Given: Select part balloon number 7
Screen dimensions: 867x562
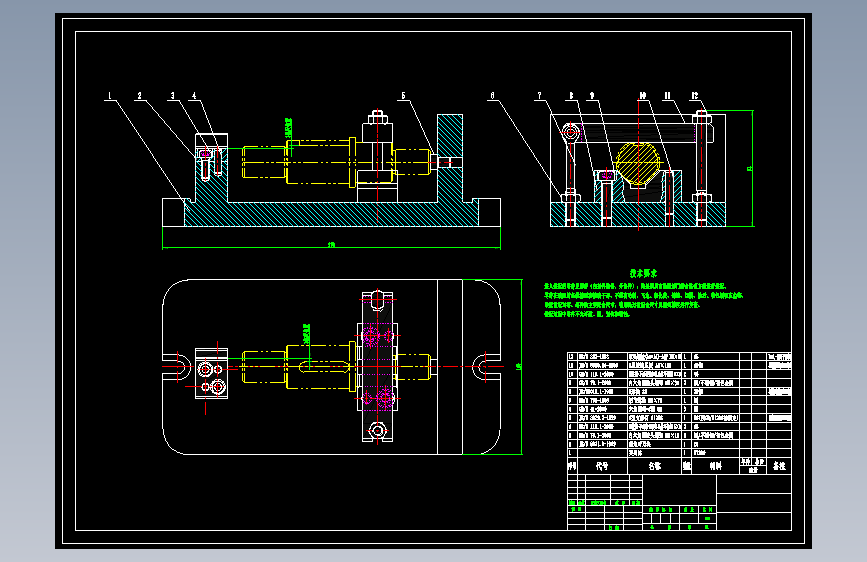Looking at the screenshot, I should 540,96.
